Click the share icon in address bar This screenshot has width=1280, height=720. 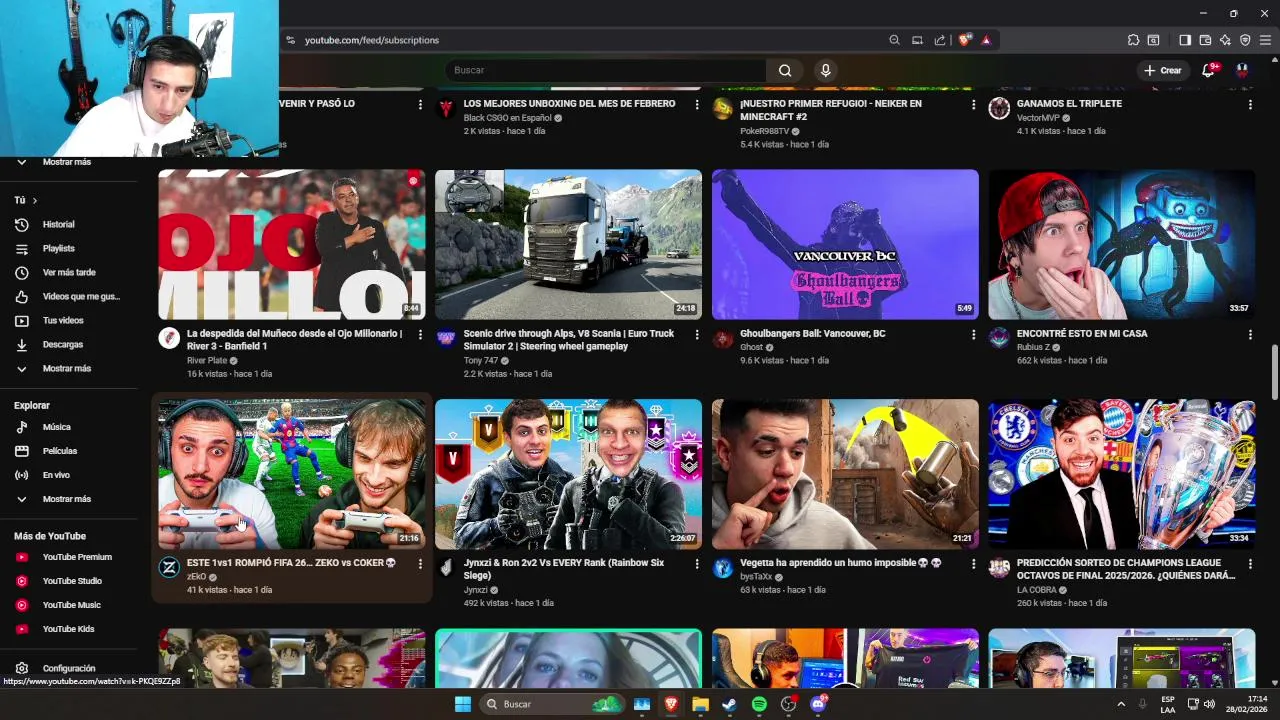pyautogui.click(x=940, y=40)
